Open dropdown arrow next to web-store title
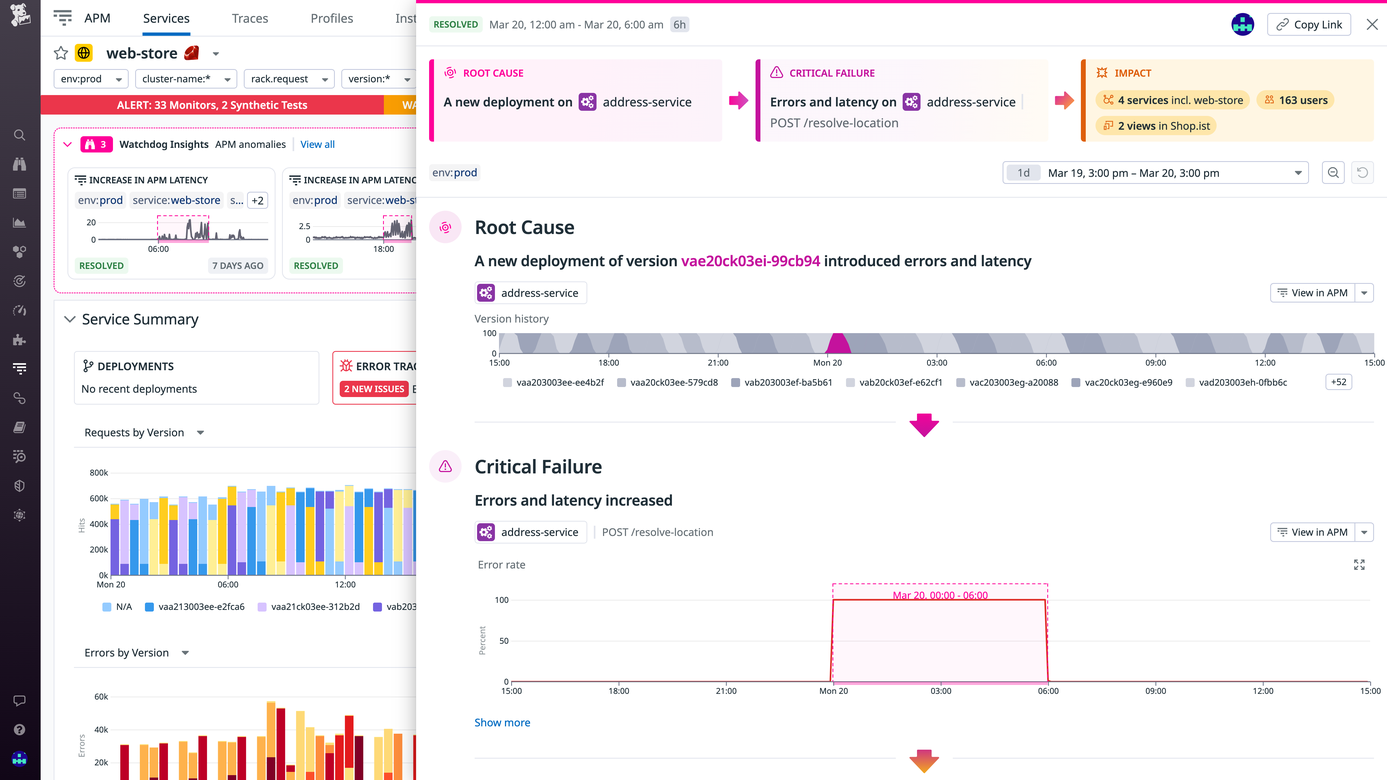1387x780 pixels. tap(216, 54)
